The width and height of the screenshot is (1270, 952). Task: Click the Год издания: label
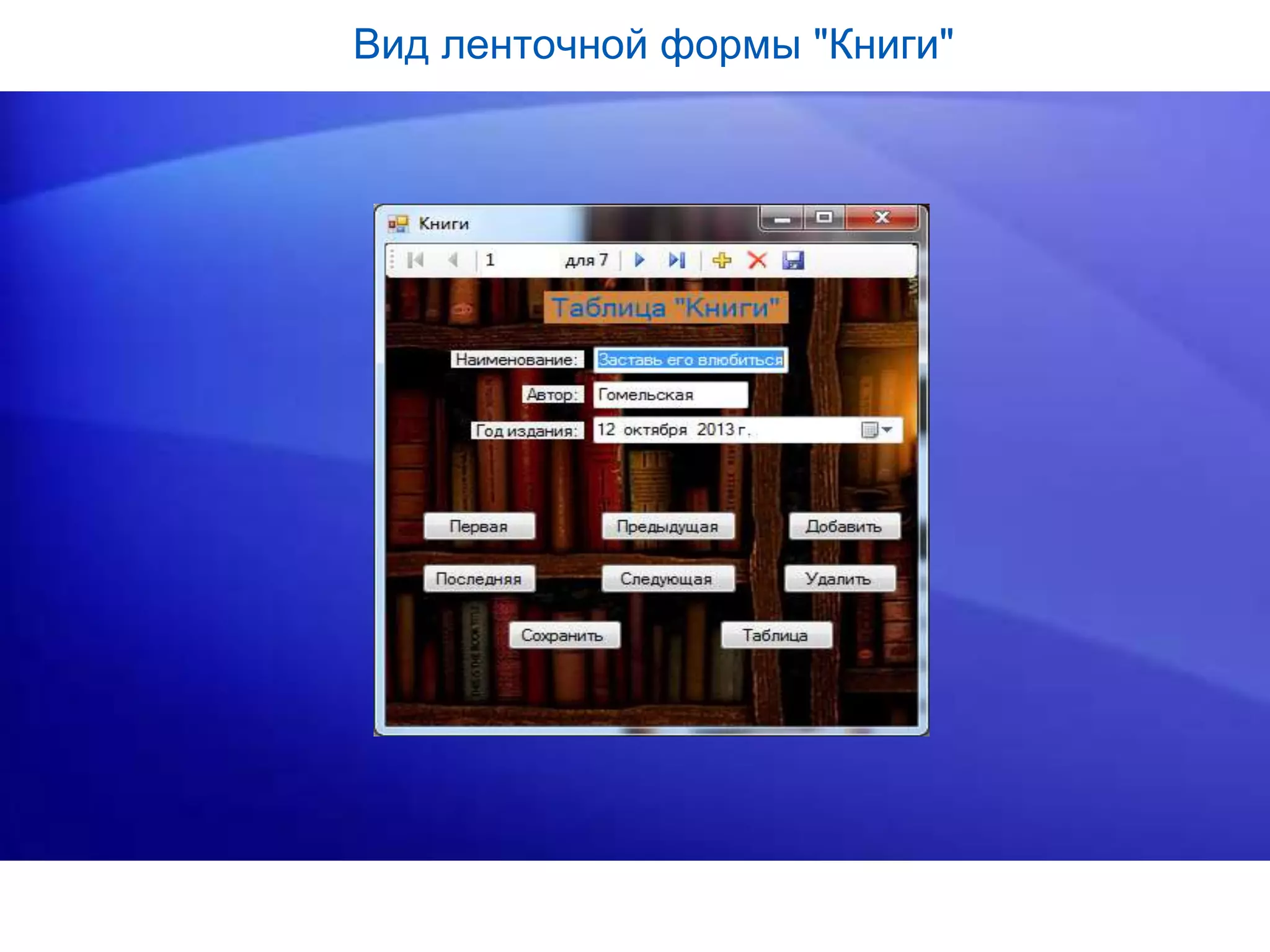(527, 430)
